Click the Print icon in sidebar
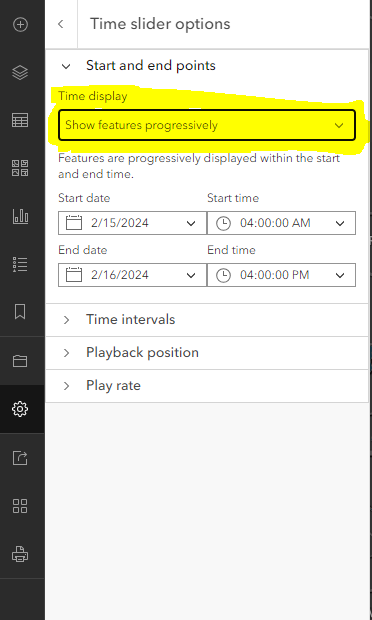The width and height of the screenshot is (372, 620). point(20,554)
